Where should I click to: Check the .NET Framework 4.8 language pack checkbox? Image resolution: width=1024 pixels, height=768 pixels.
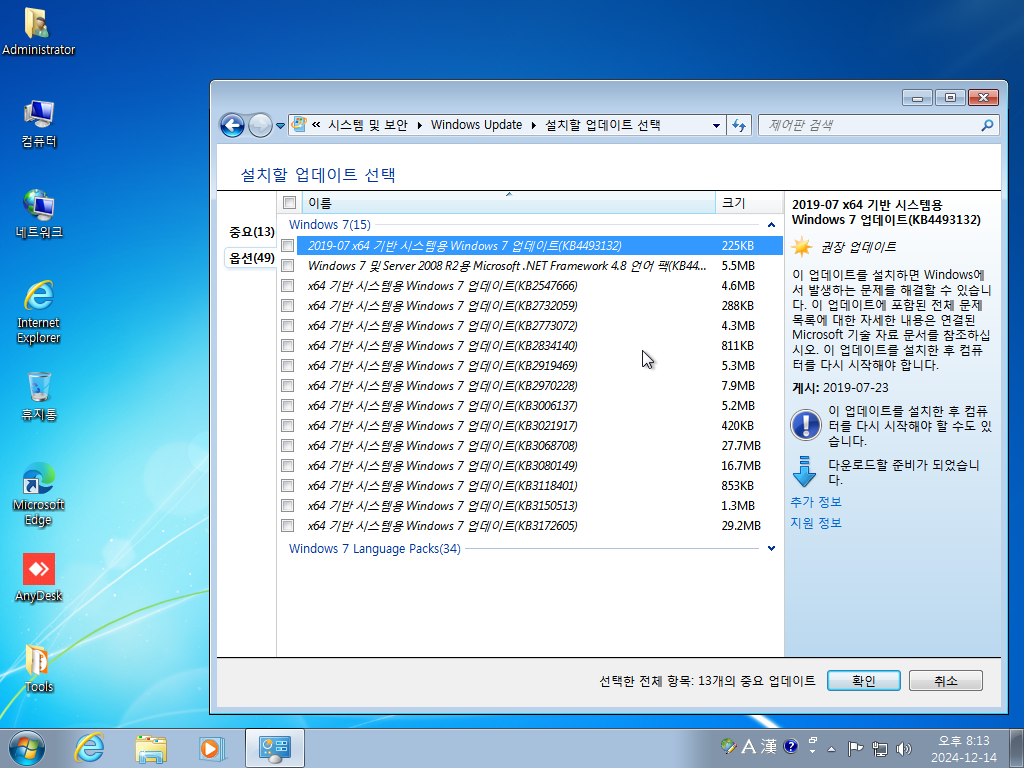[287, 266]
